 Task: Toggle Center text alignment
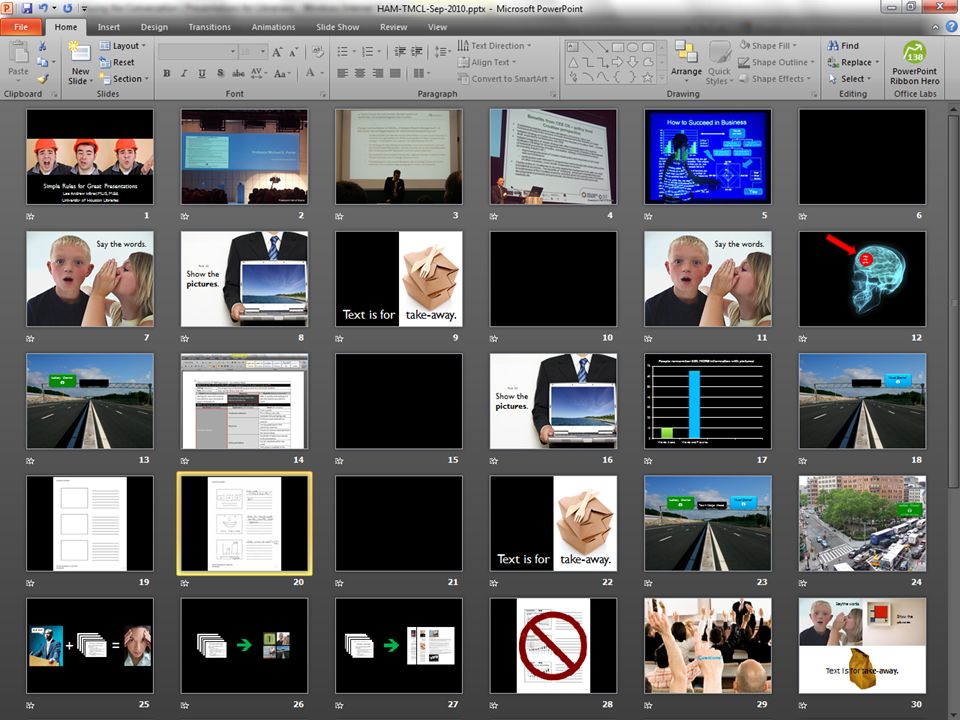tap(360, 73)
